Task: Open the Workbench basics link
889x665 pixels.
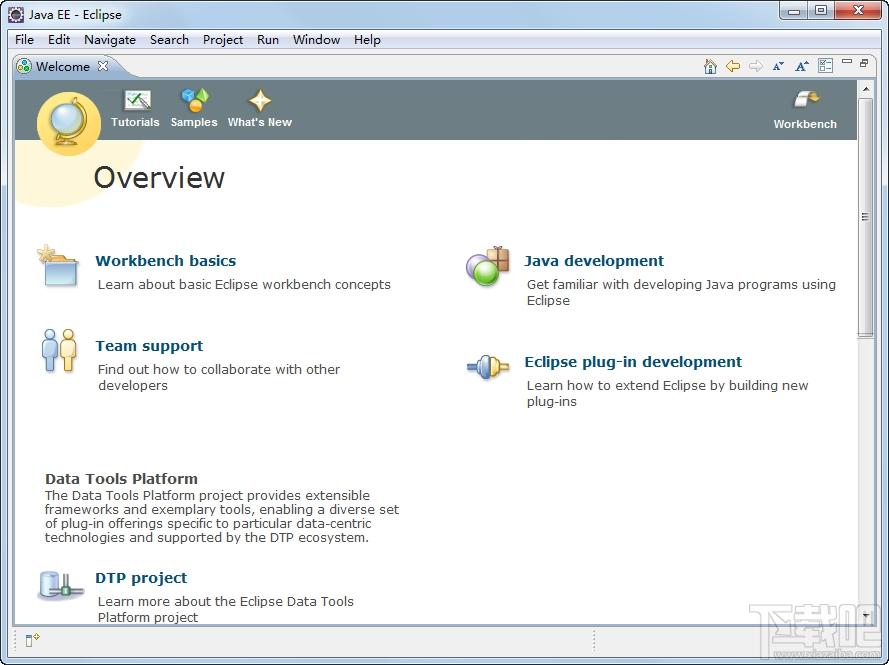Action: pos(166,261)
